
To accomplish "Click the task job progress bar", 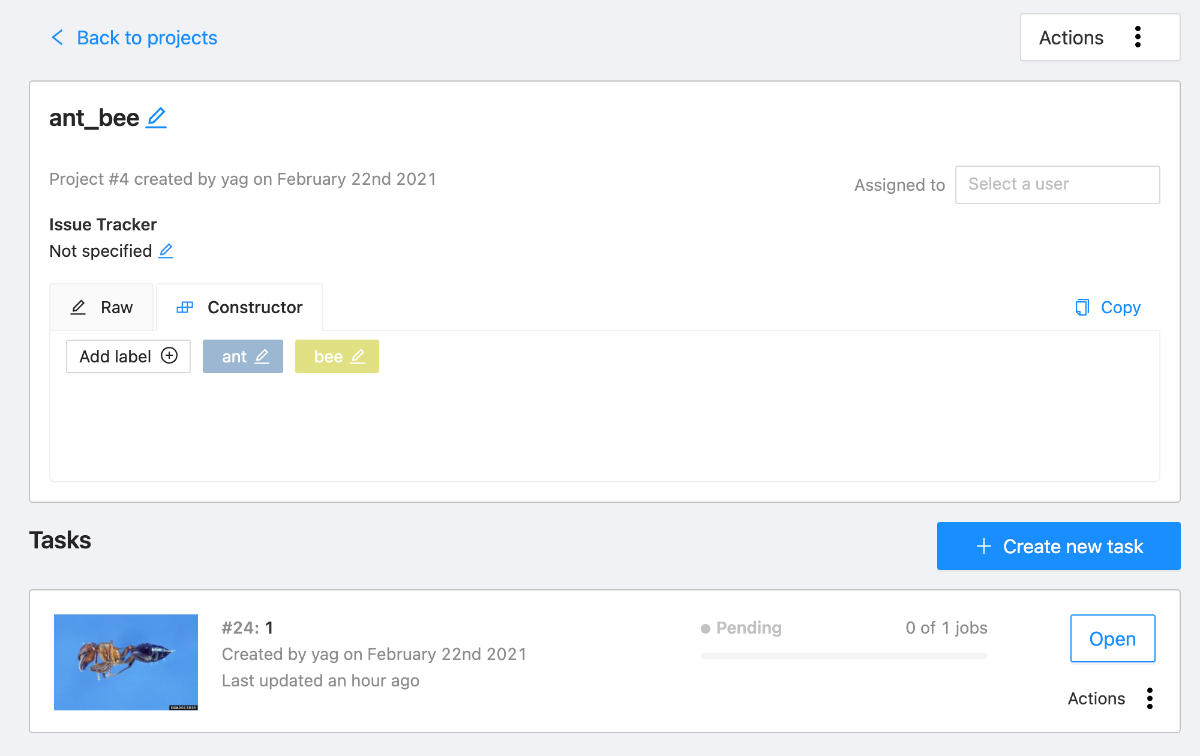I will coord(844,656).
